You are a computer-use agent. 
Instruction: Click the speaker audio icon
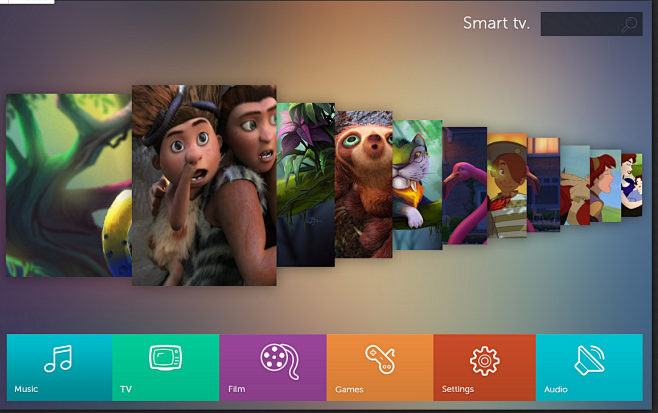(589, 360)
